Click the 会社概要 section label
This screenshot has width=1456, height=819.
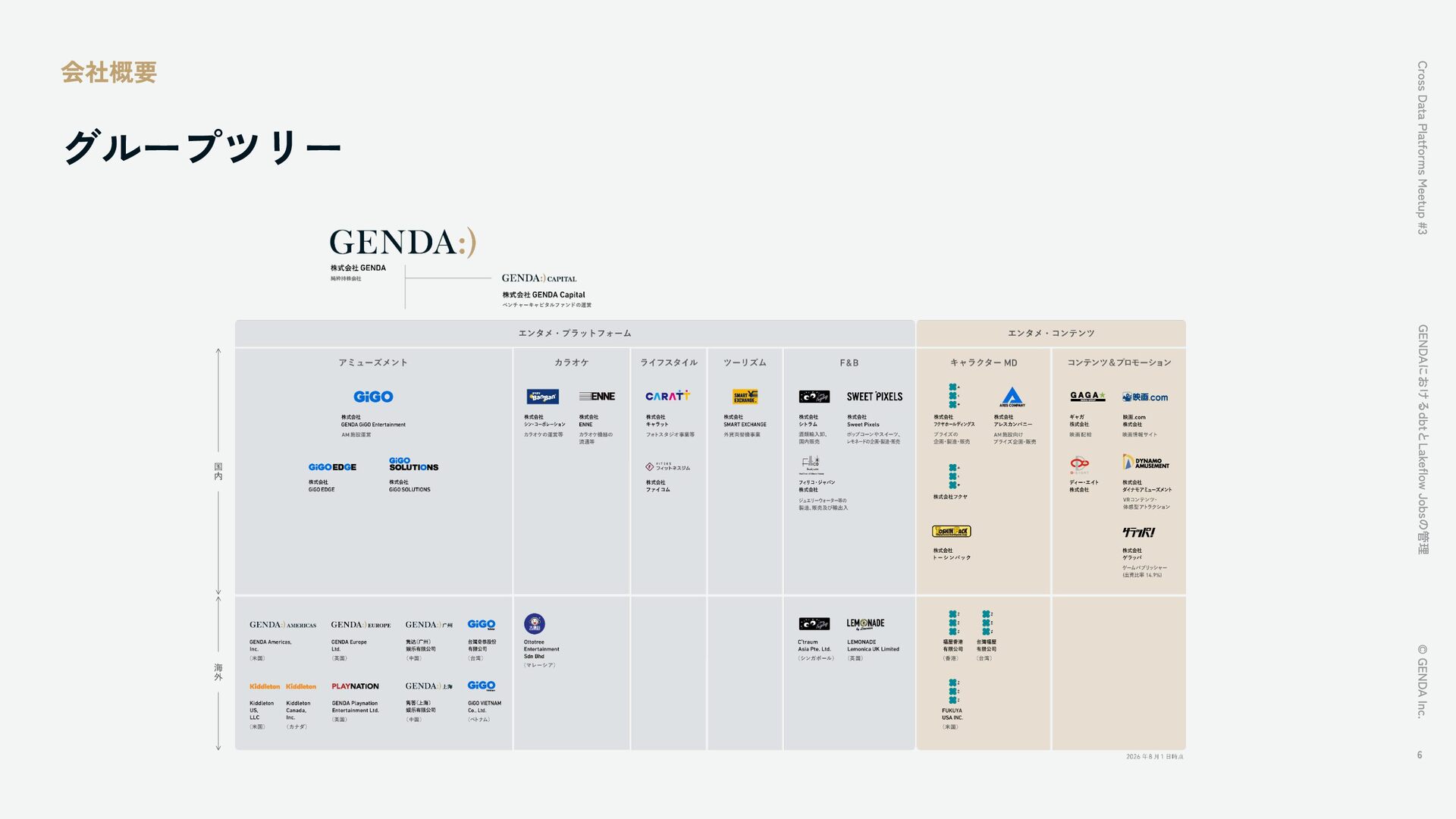click(109, 73)
